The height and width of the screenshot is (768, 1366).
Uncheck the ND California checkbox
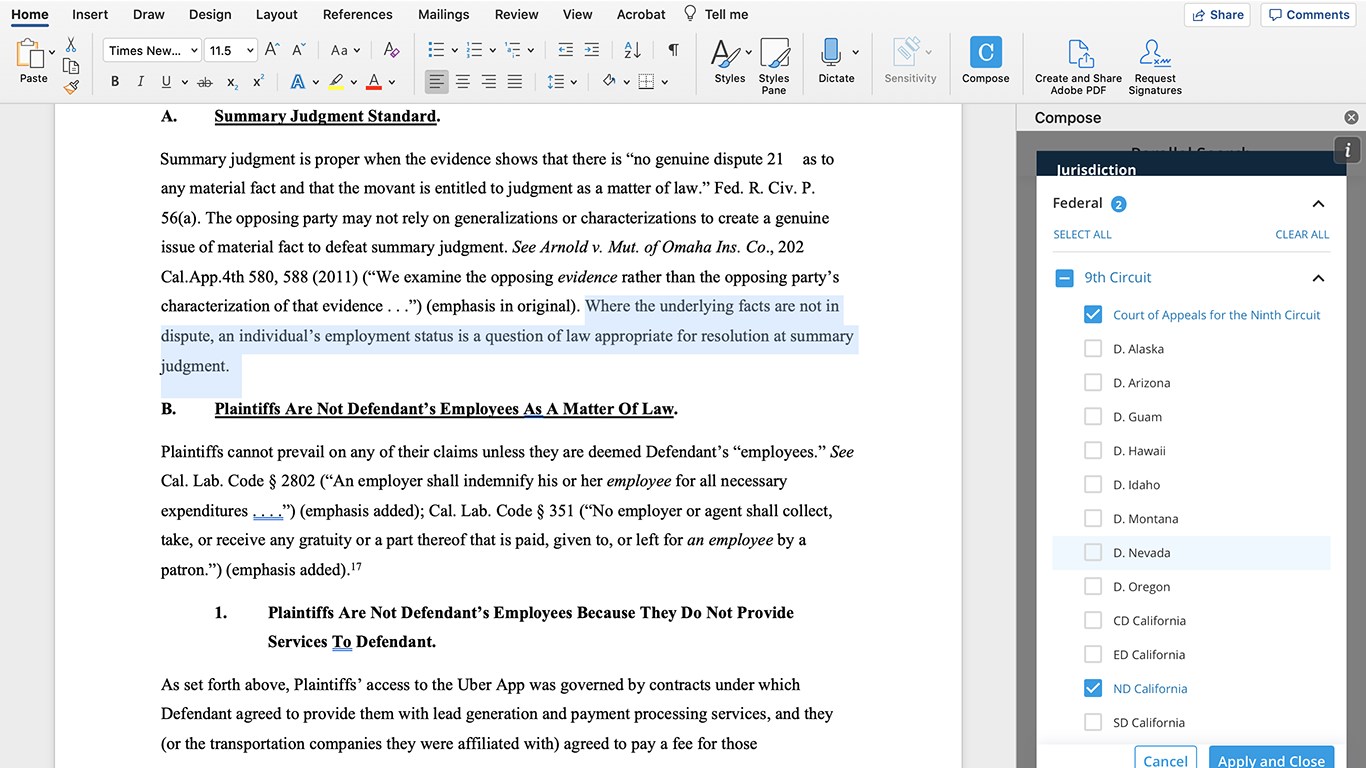(1093, 689)
